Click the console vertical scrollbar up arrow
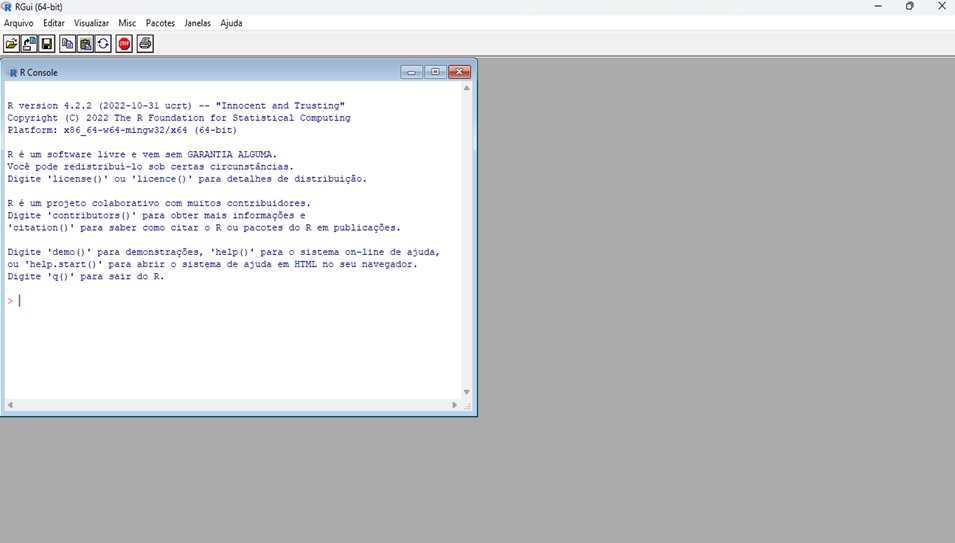Image resolution: width=955 pixels, height=543 pixels. click(467, 88)
